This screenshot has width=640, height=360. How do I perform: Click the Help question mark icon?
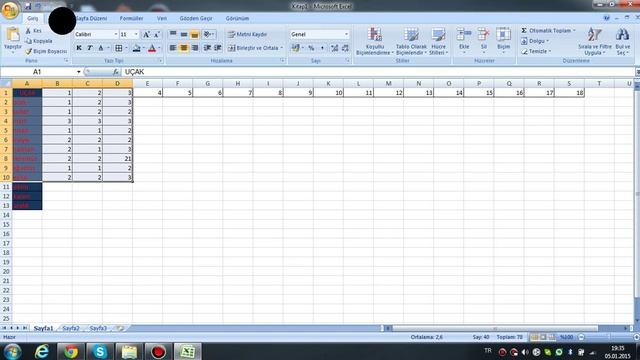click(x=607, y=18)
